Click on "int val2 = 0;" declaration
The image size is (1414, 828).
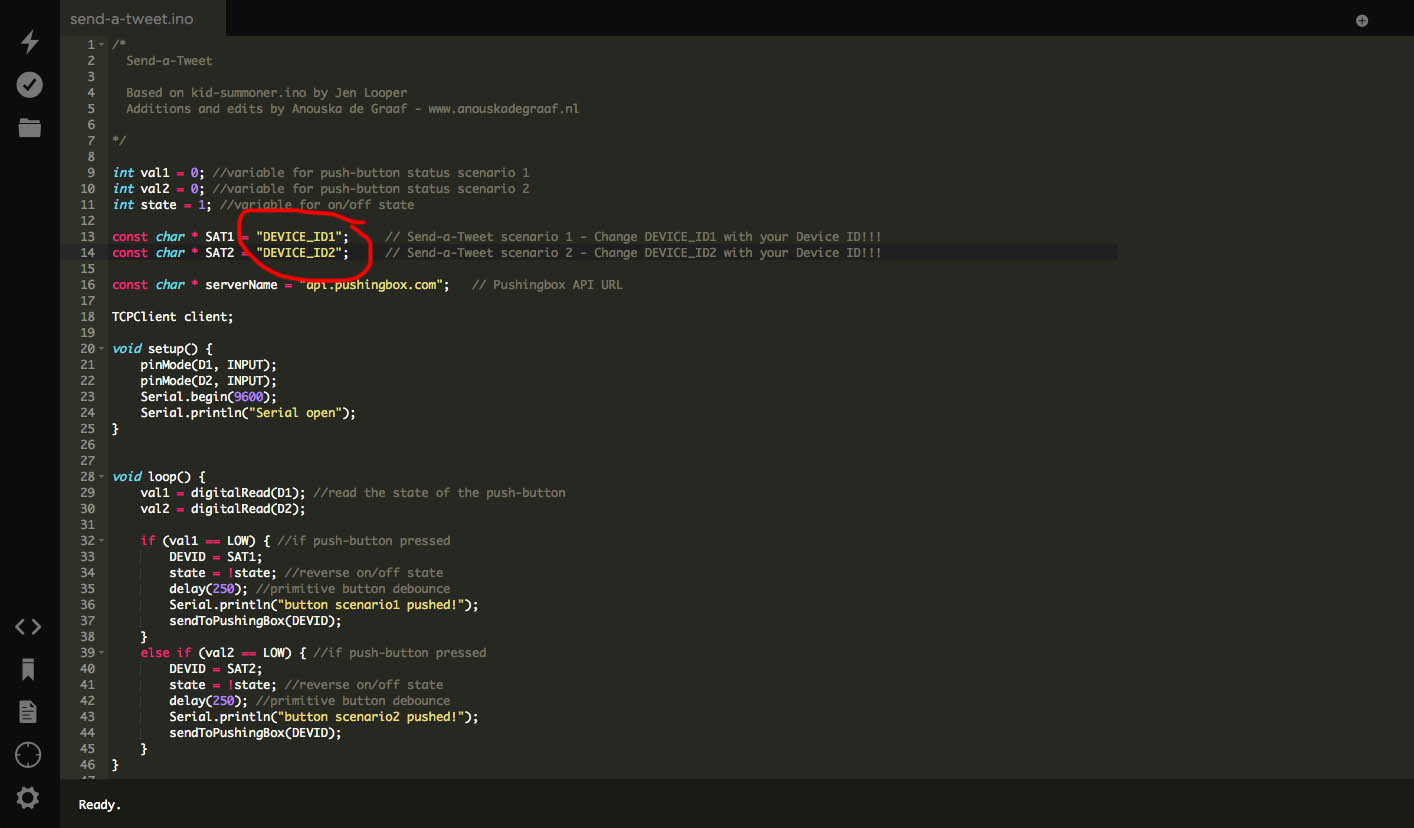point(159,189)
